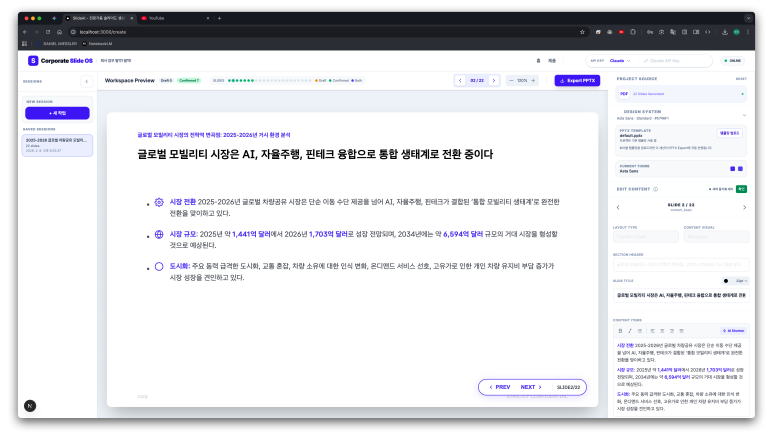Click the N avatar at bottom left

(x=30, y=405)
